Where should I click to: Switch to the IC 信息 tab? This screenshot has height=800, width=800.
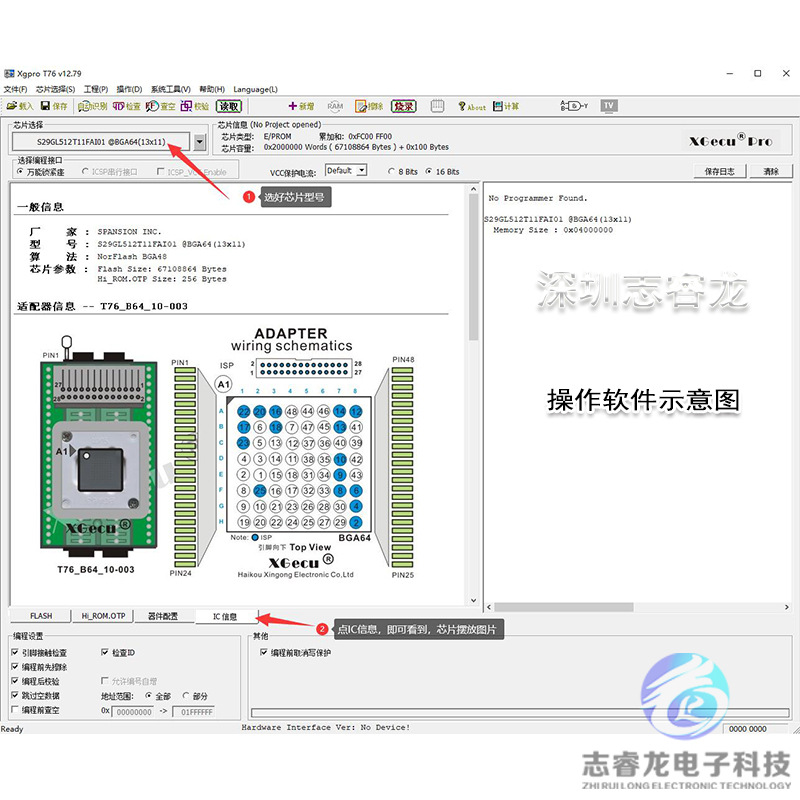(226, 616)
